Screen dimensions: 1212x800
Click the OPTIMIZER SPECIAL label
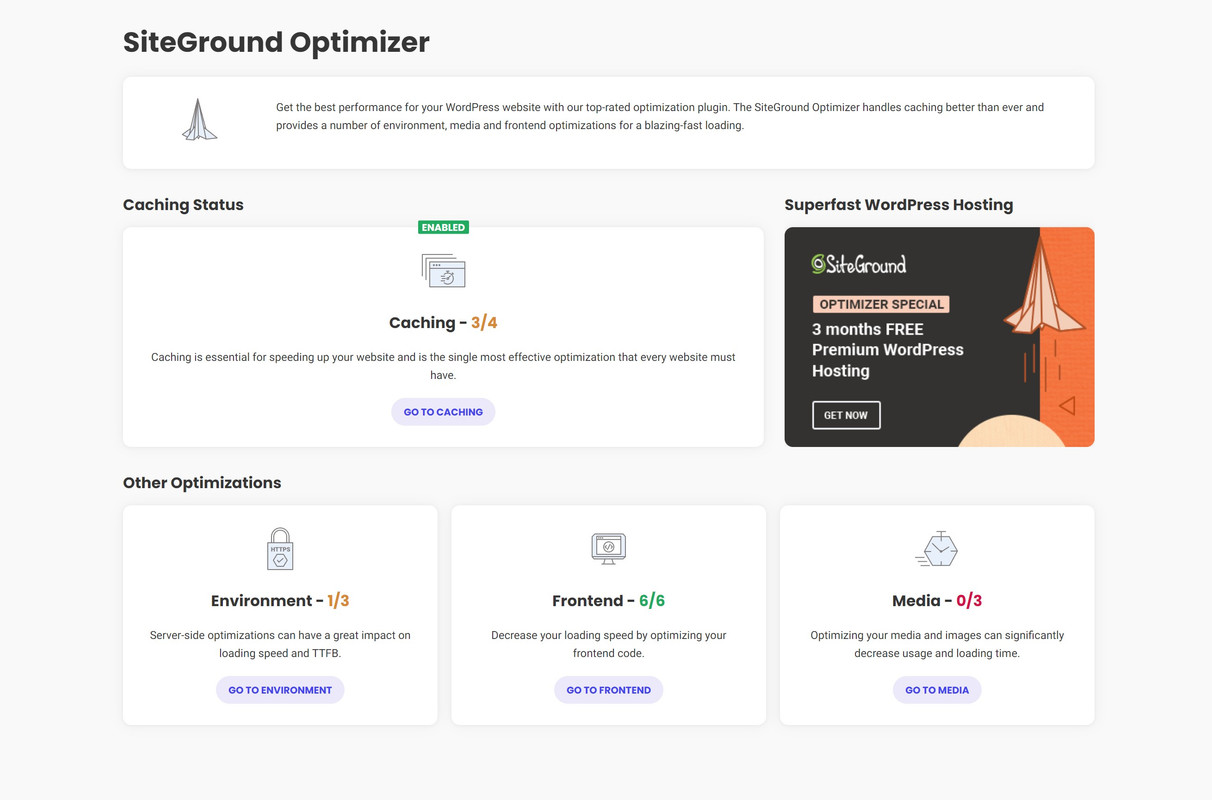[x=881, y=304]
